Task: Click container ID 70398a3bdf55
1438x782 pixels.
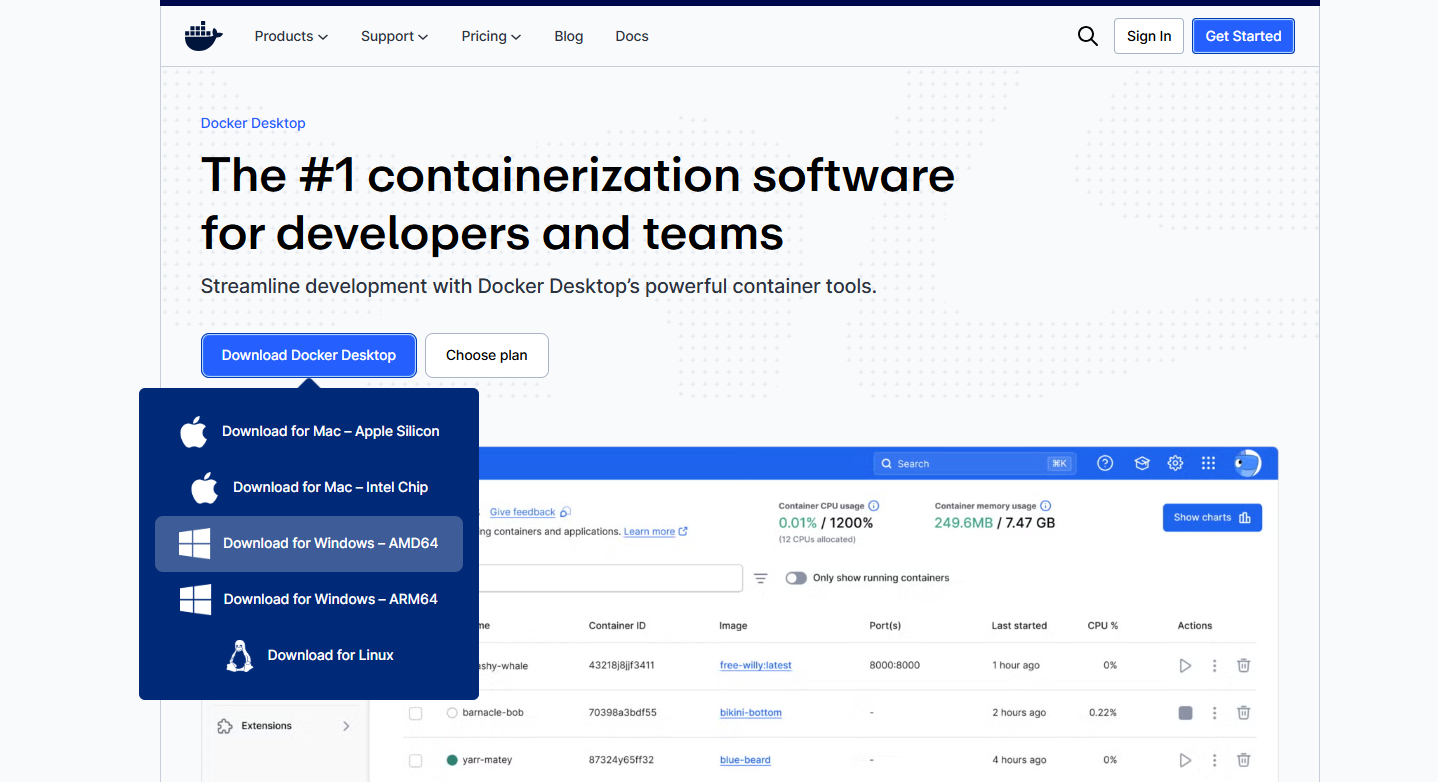Action: tap(622, 713)
